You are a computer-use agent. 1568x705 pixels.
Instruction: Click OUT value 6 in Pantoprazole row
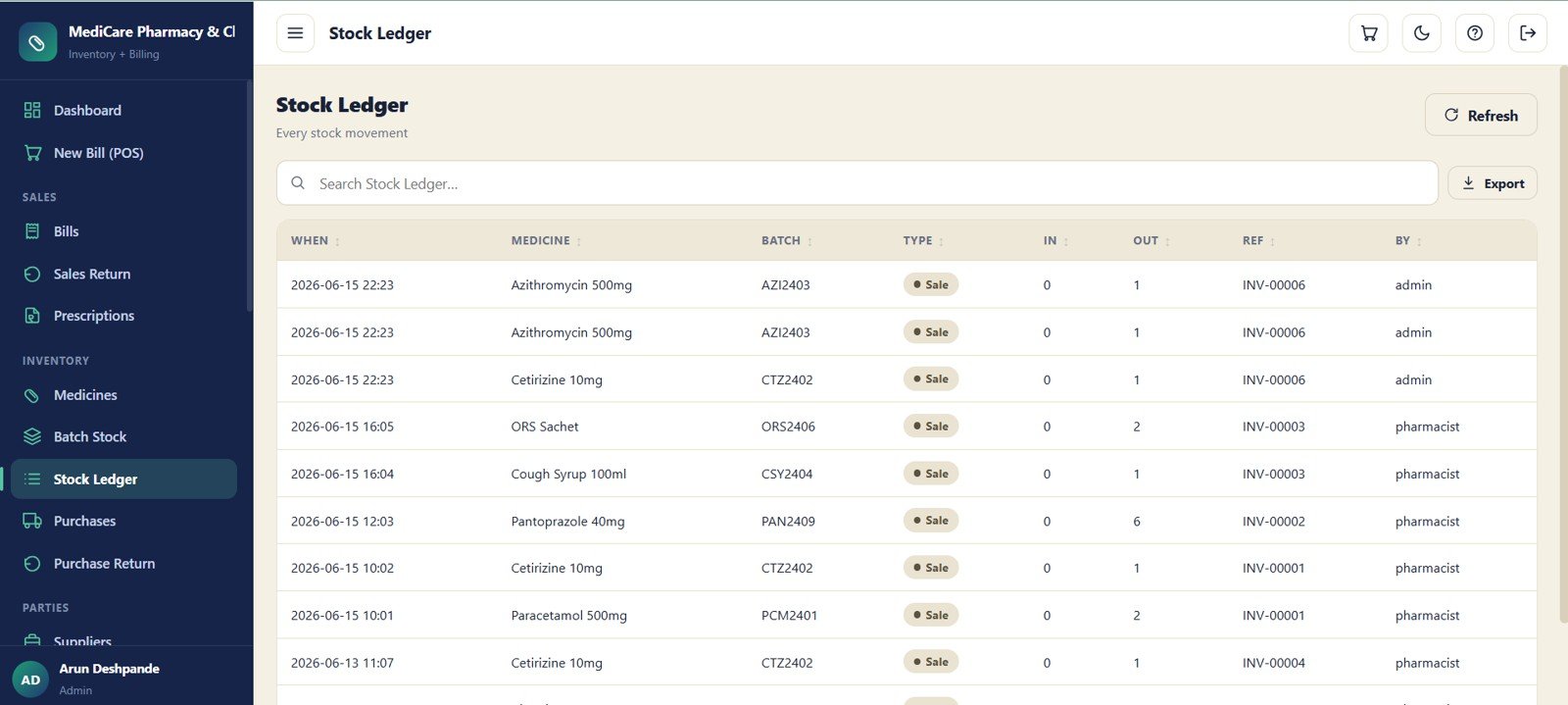[1137, 522]
